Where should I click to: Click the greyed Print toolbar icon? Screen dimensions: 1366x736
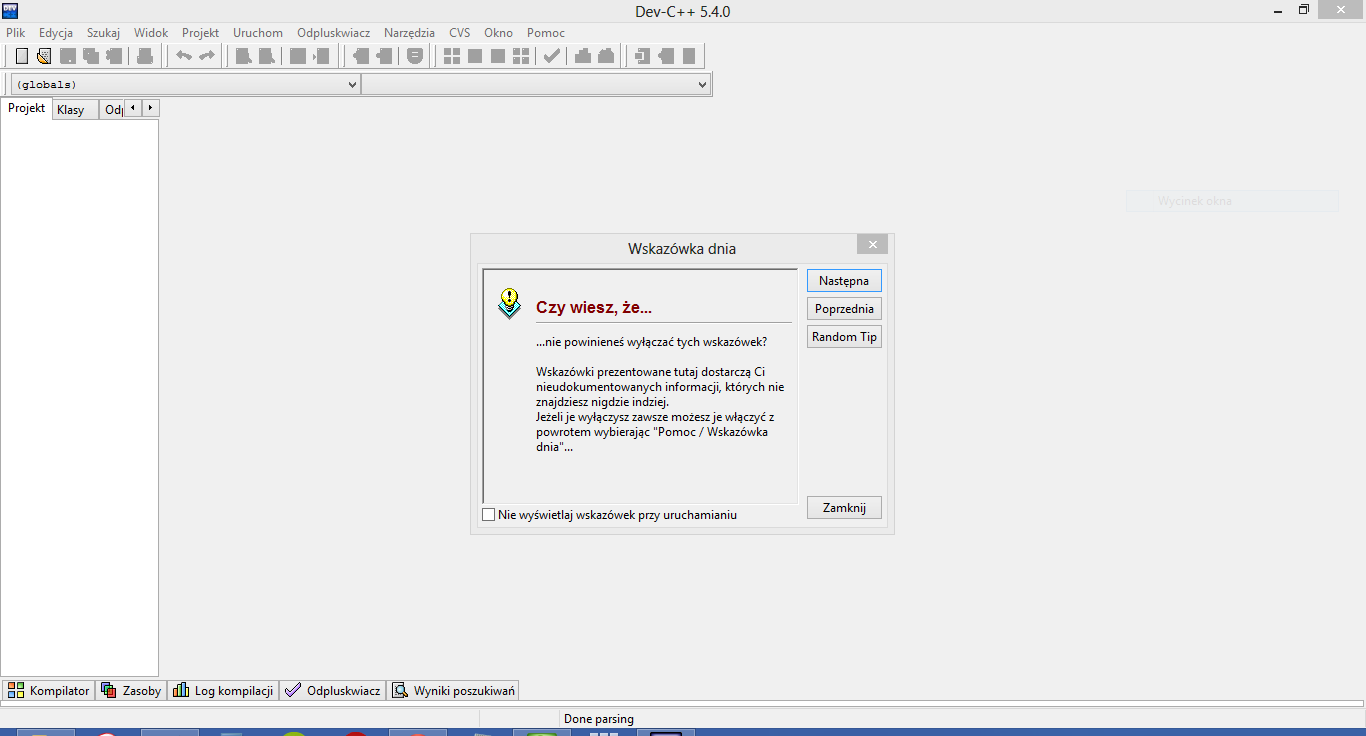click(145, 56)
